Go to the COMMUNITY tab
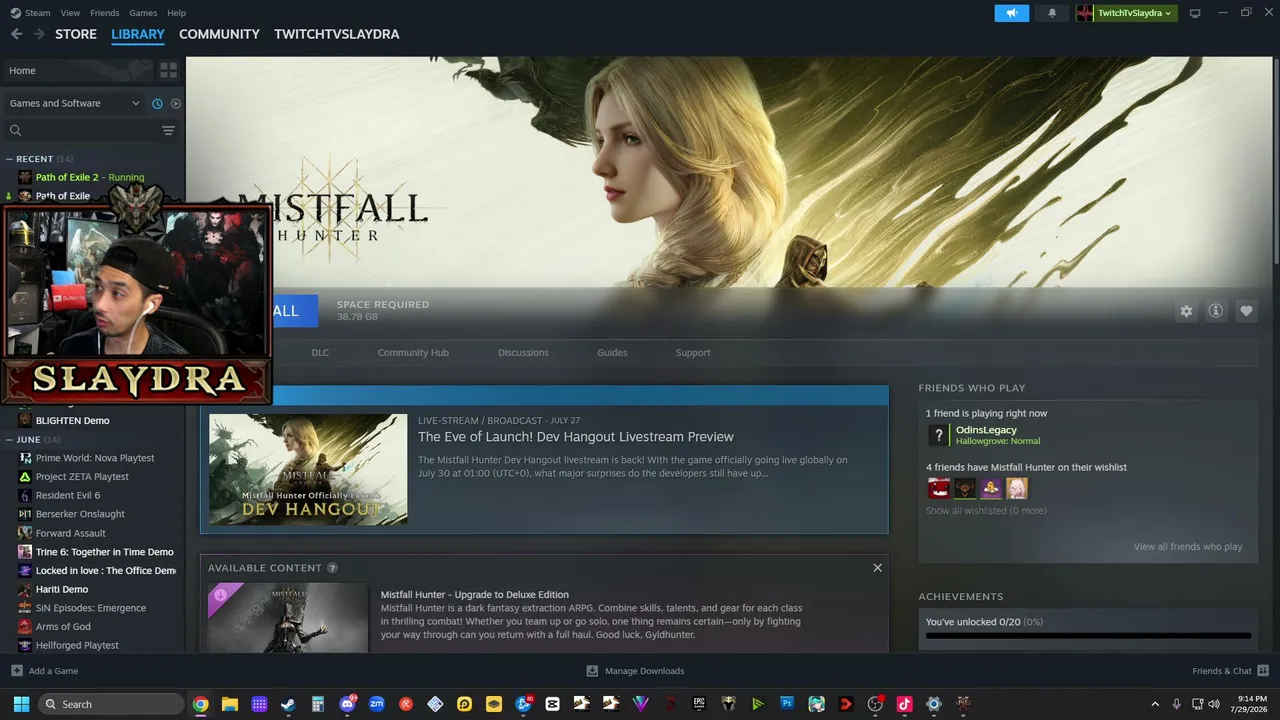This screenshot has height=720, width=1280. point(219,34)
